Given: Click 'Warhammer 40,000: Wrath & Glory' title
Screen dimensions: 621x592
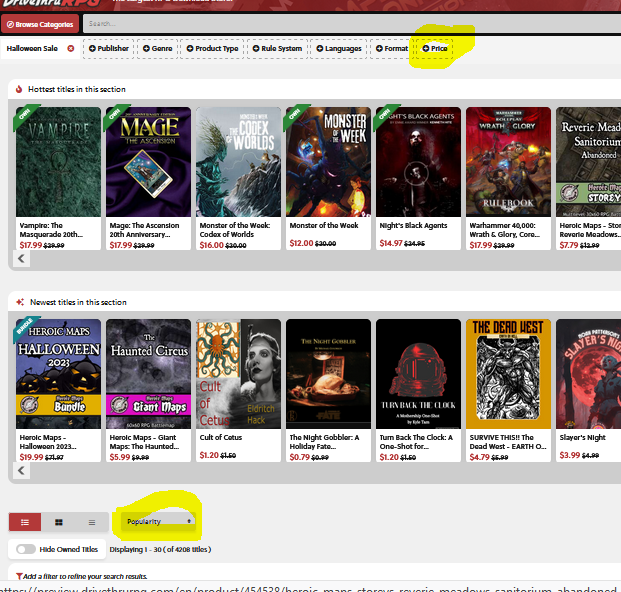Looking at the screenshot, I should [505, 230].
